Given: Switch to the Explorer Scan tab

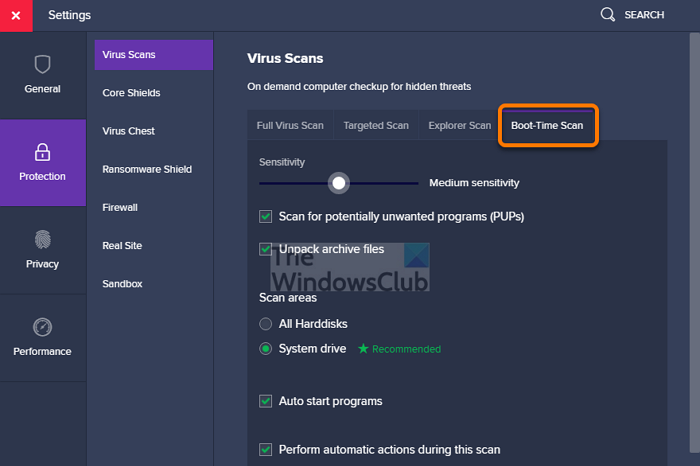Looking at the screenshot, I should pos(459,125).
